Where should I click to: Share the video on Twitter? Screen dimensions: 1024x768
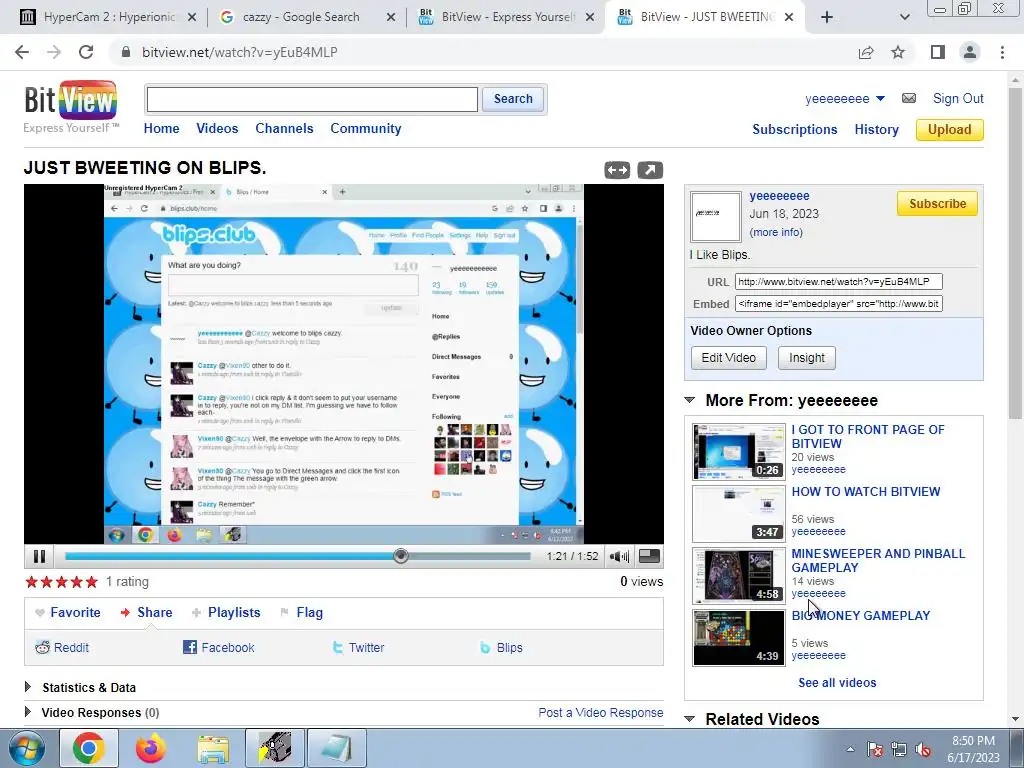pos(358,647)
